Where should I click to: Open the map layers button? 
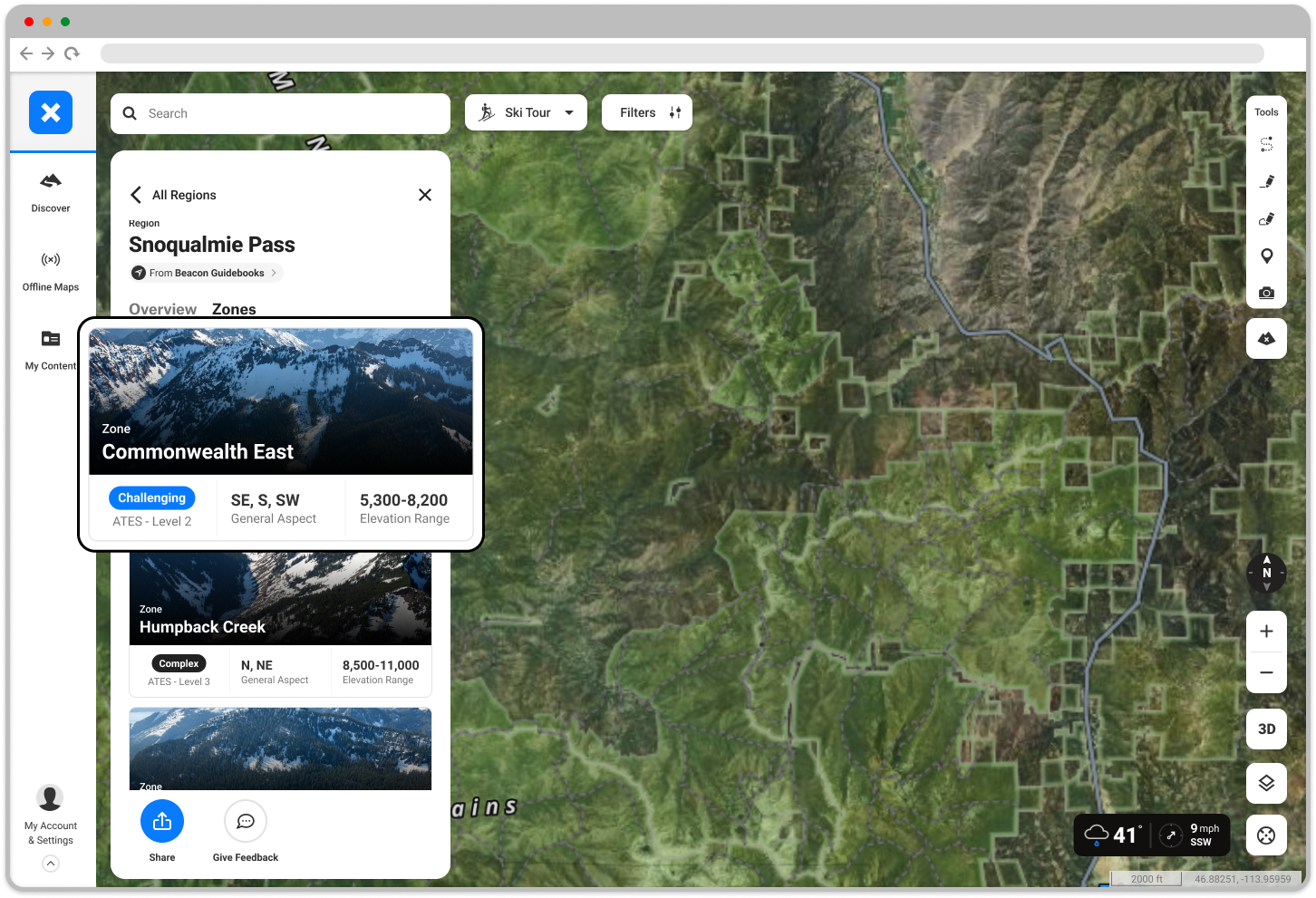[x=1267, y=783]
